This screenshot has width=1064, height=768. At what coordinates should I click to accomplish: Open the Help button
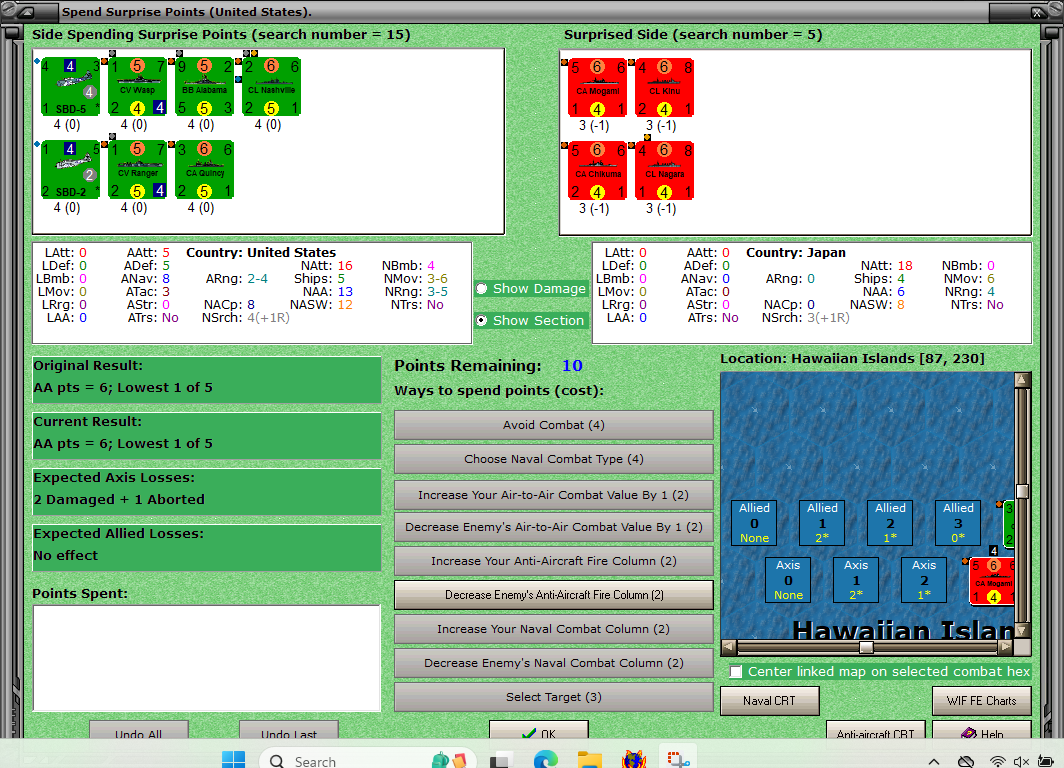click(982, 730)
